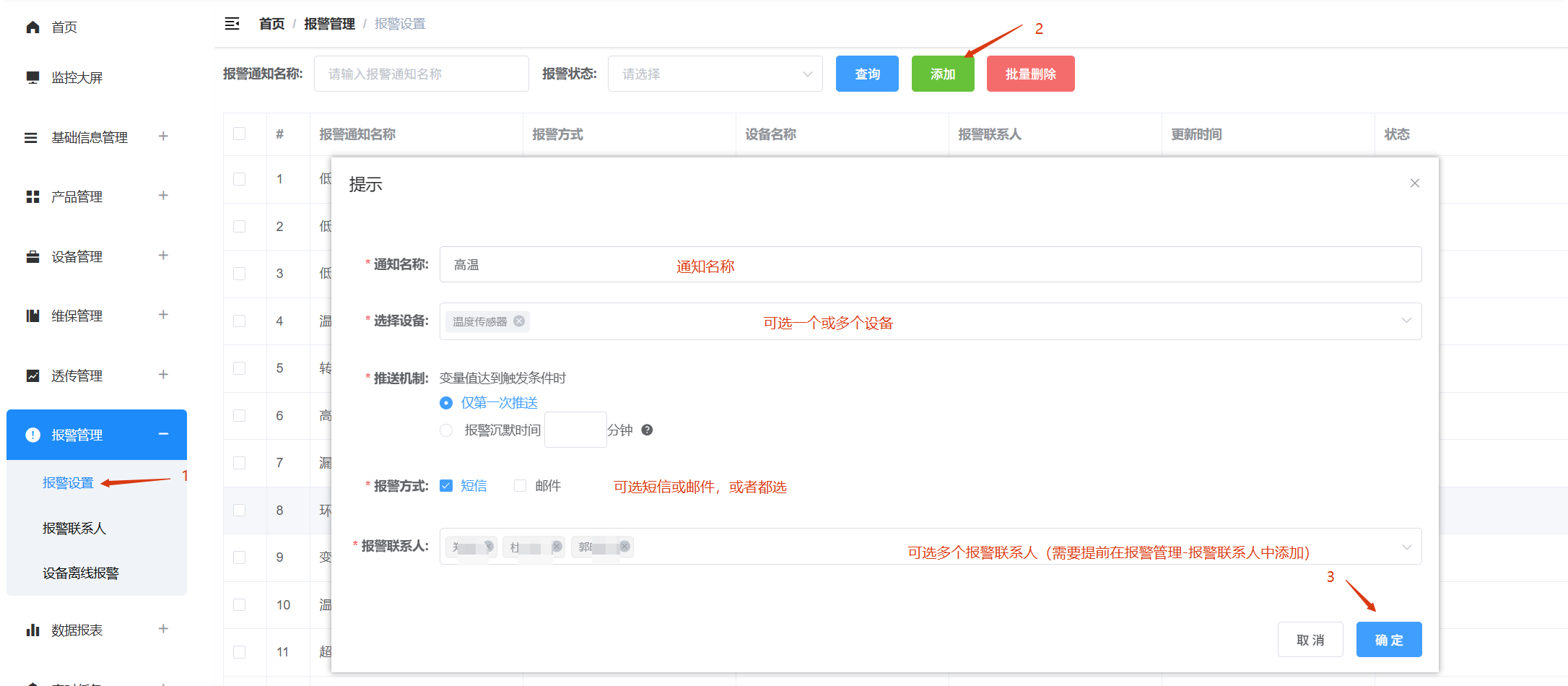This screenshot has height=686, width=1568.
Task: Open the 报警状态 dropdown
Action: [715, 74]
